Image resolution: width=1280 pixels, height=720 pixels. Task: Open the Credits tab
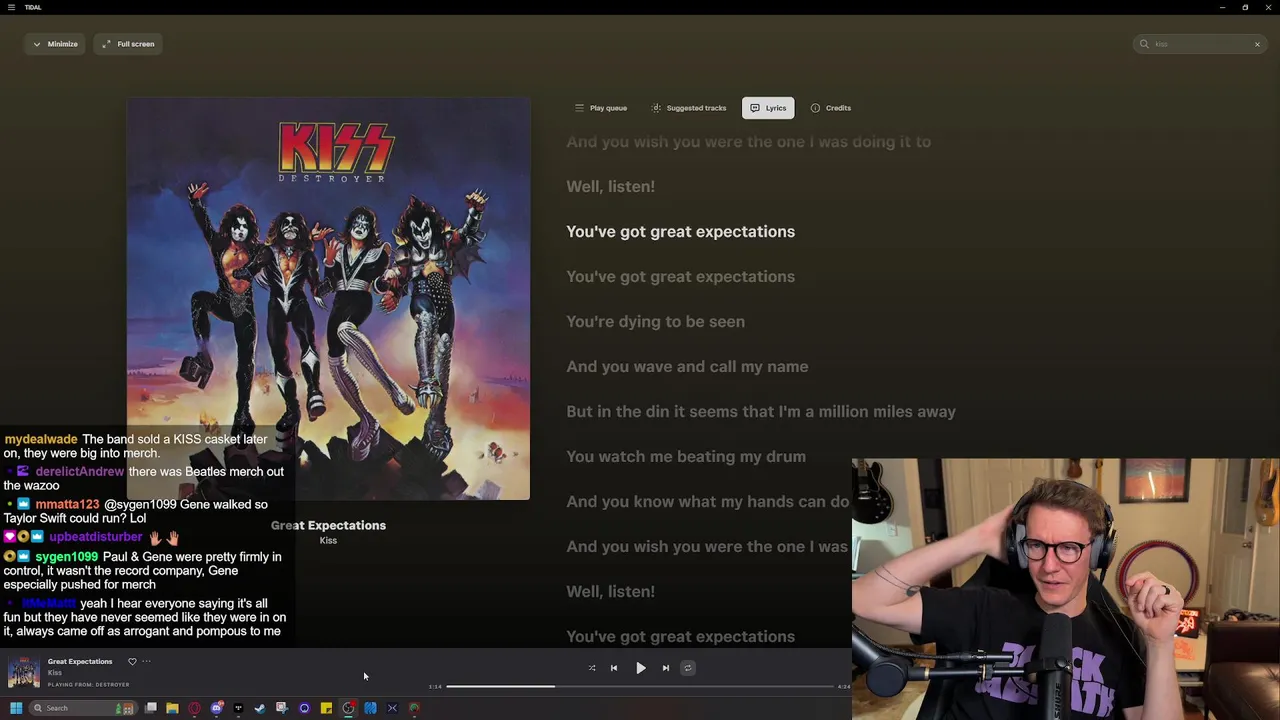(x=831, y=108)
